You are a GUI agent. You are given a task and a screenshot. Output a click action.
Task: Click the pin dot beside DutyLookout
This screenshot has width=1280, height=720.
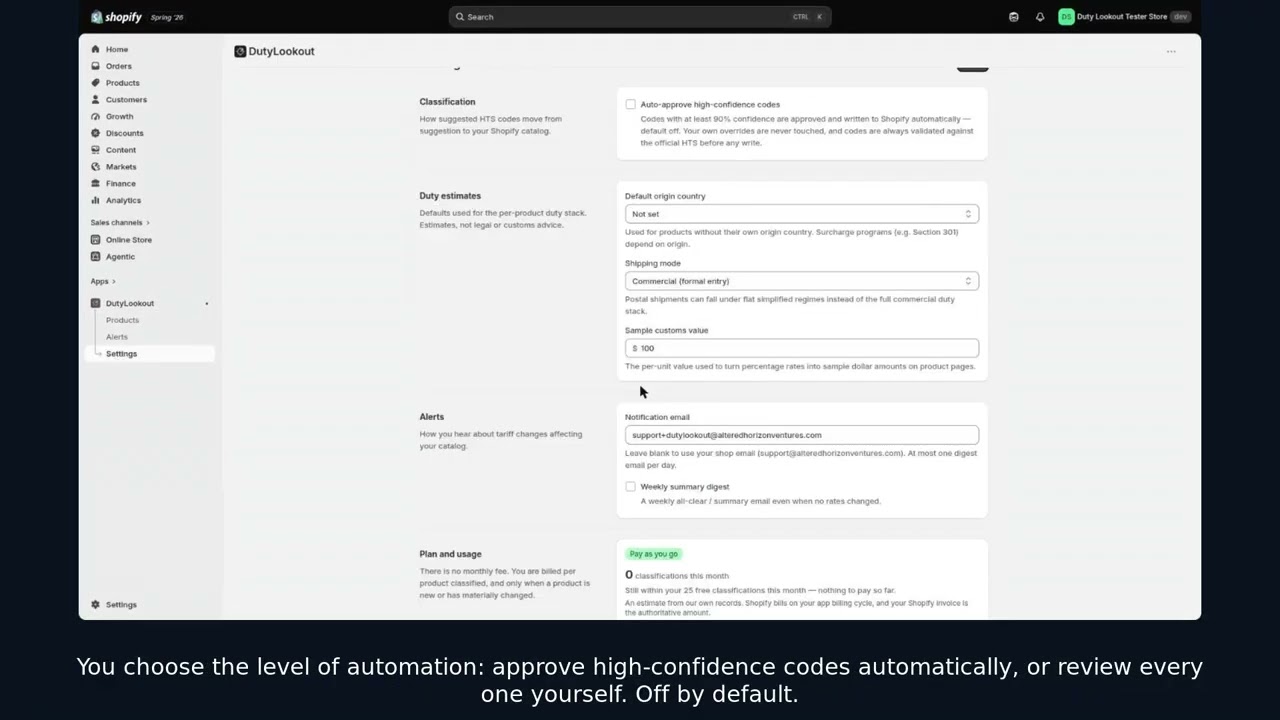click(x=207, y=303)
